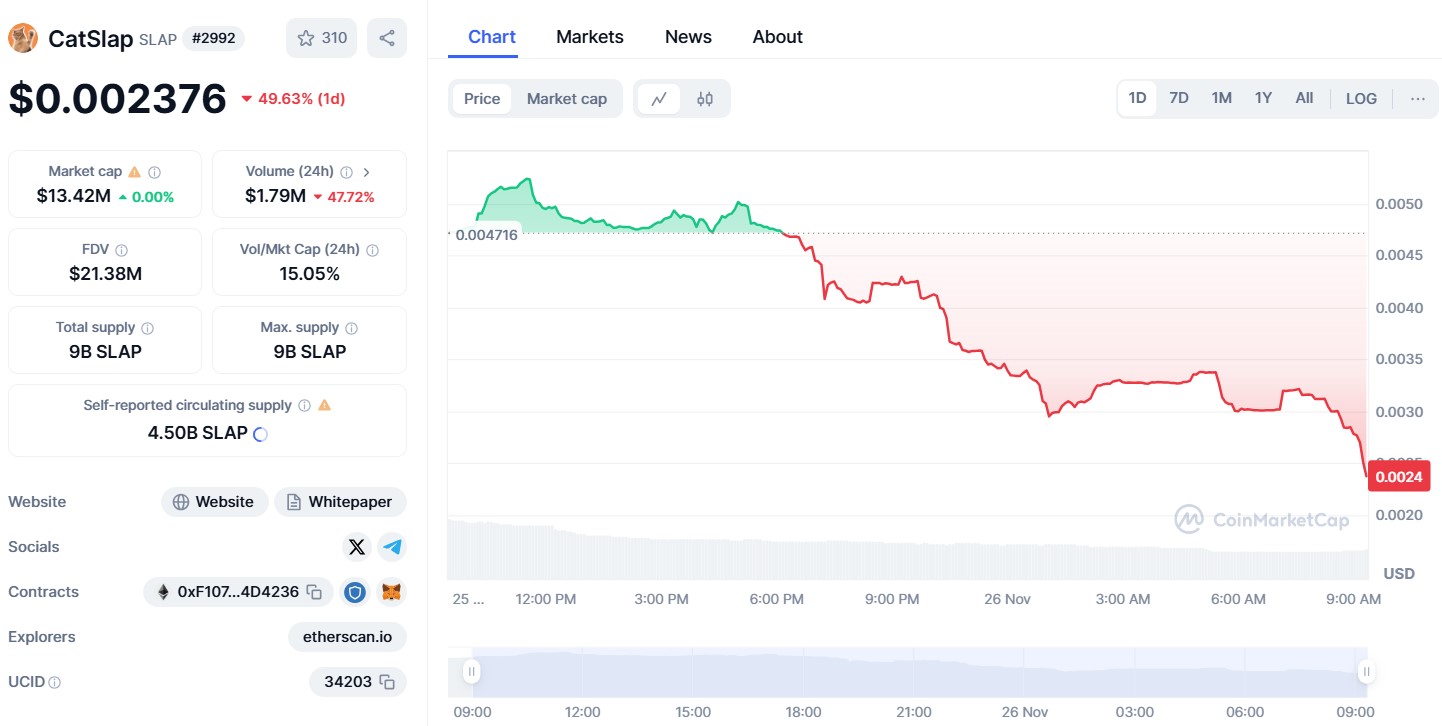Select the 7D time range
Image resolution: width=1442 pixels, height=726 pixels.
click(1179, 98)
